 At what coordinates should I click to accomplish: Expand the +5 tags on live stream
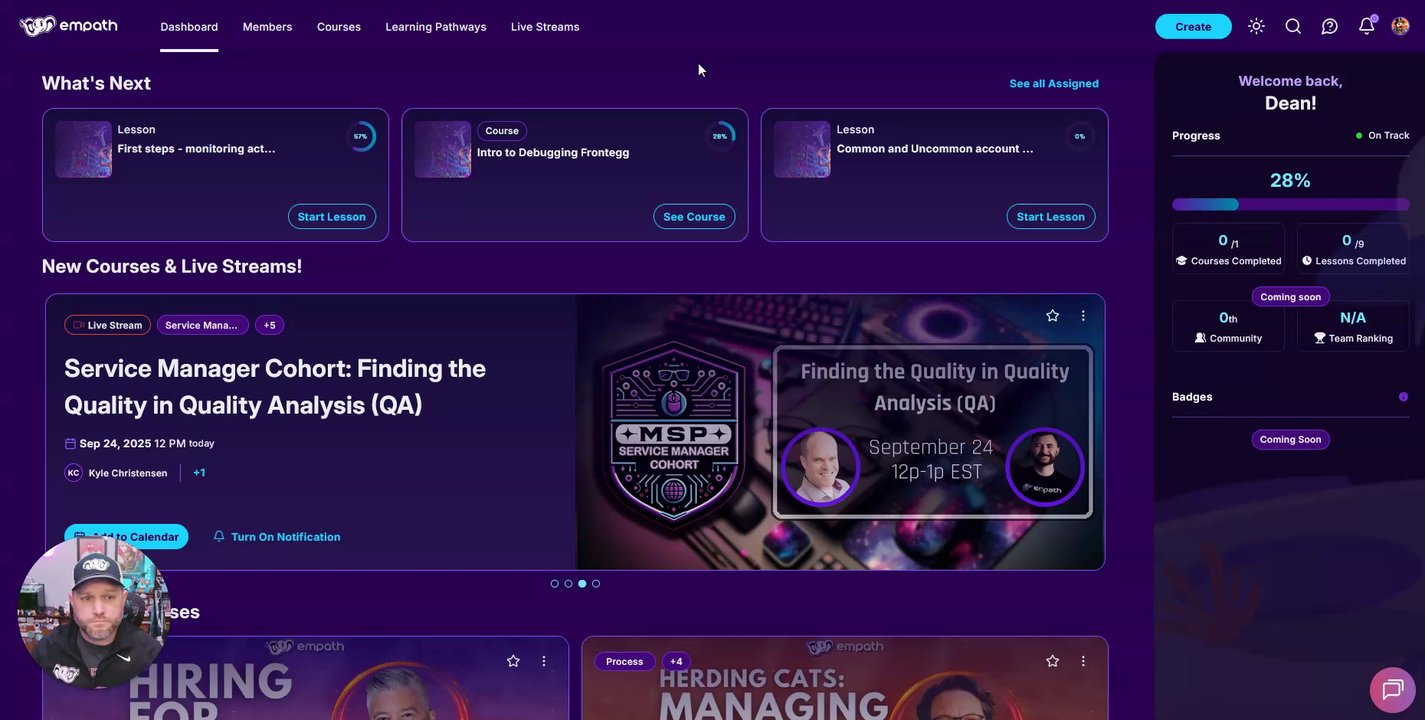(269, 325)
